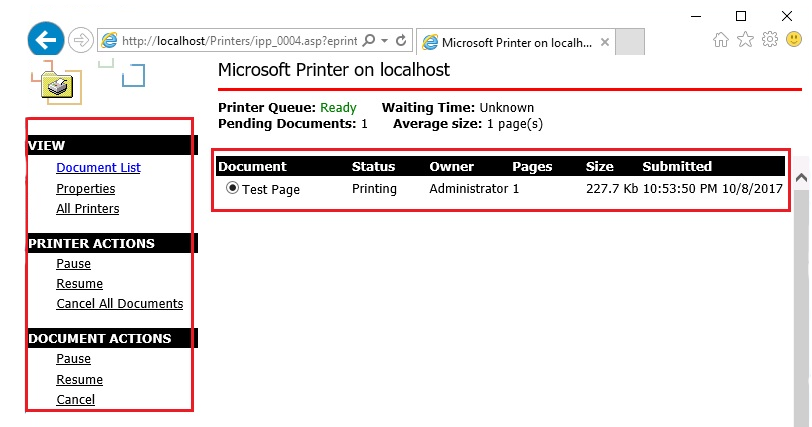Viewport: 812px width, 427px height.
Task: Click Resume under Document Actions
Action: pyautogui.click(x=79, y=380)
